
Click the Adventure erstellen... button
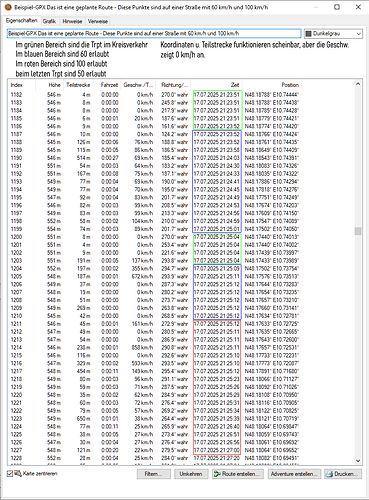click(x=294, y=474)
